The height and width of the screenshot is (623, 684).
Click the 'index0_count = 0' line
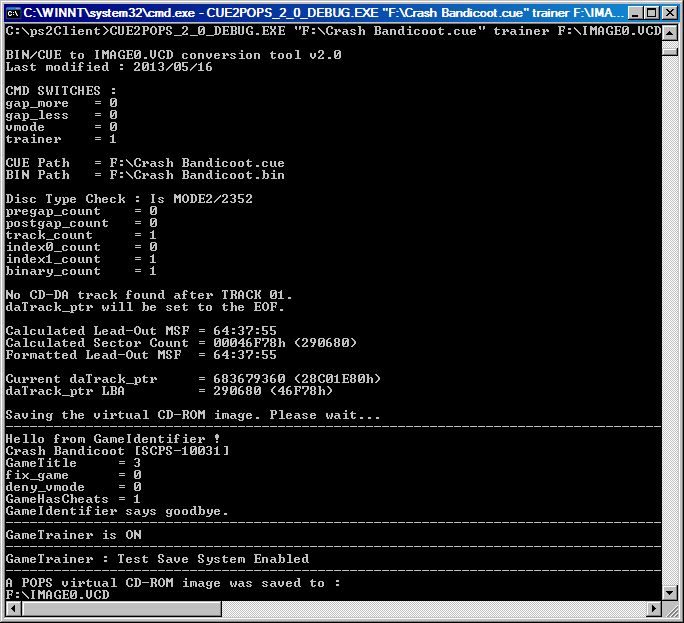(x=82, y=247)
